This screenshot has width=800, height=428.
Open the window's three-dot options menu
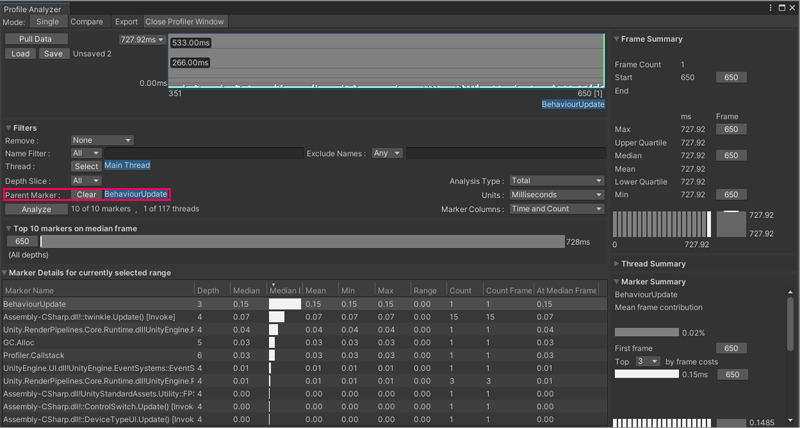click(x=771, y=7)
